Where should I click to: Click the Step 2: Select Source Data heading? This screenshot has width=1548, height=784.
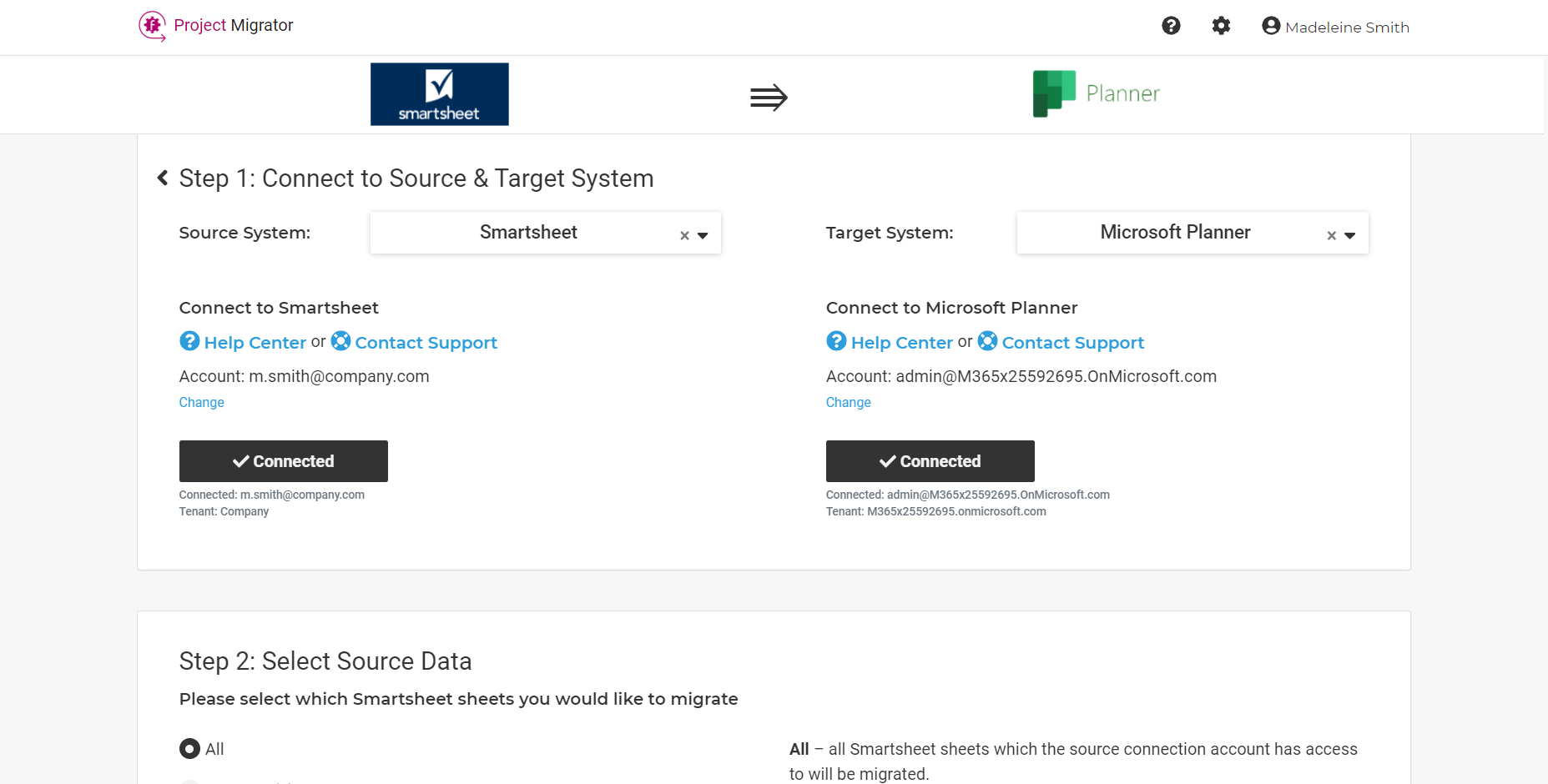[325, 661]
